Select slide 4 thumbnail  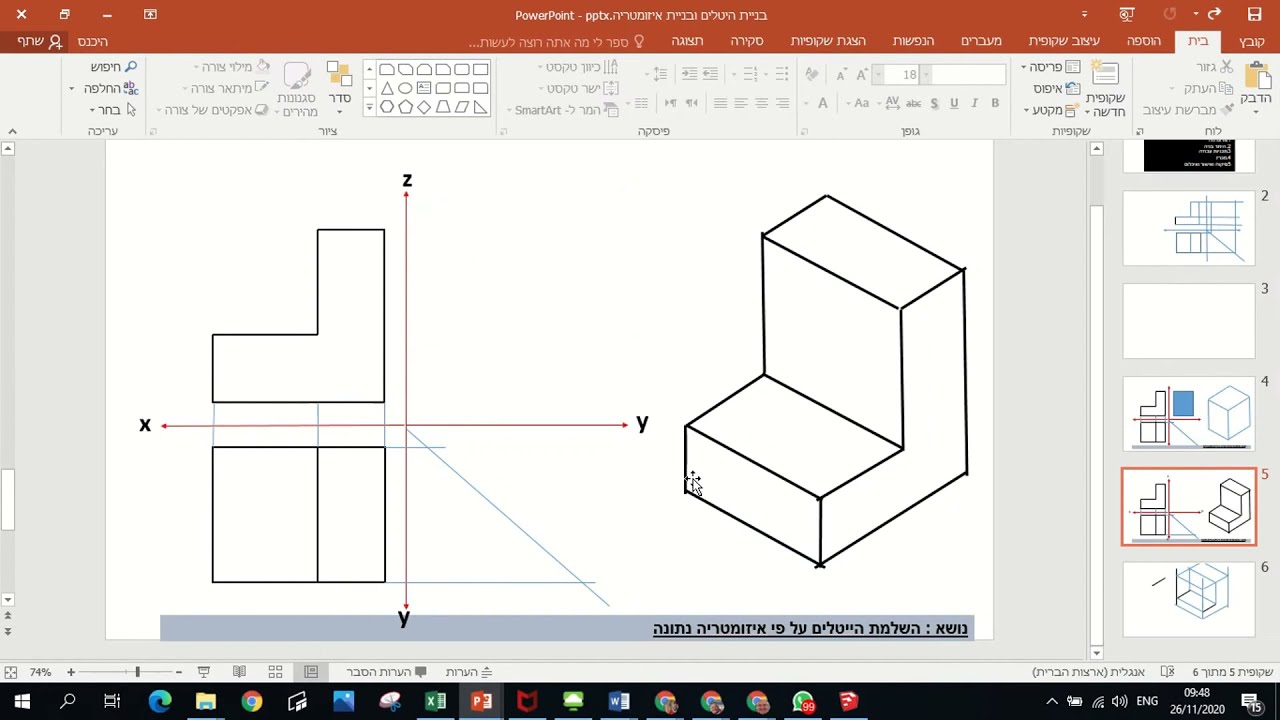click(1189, 414)
